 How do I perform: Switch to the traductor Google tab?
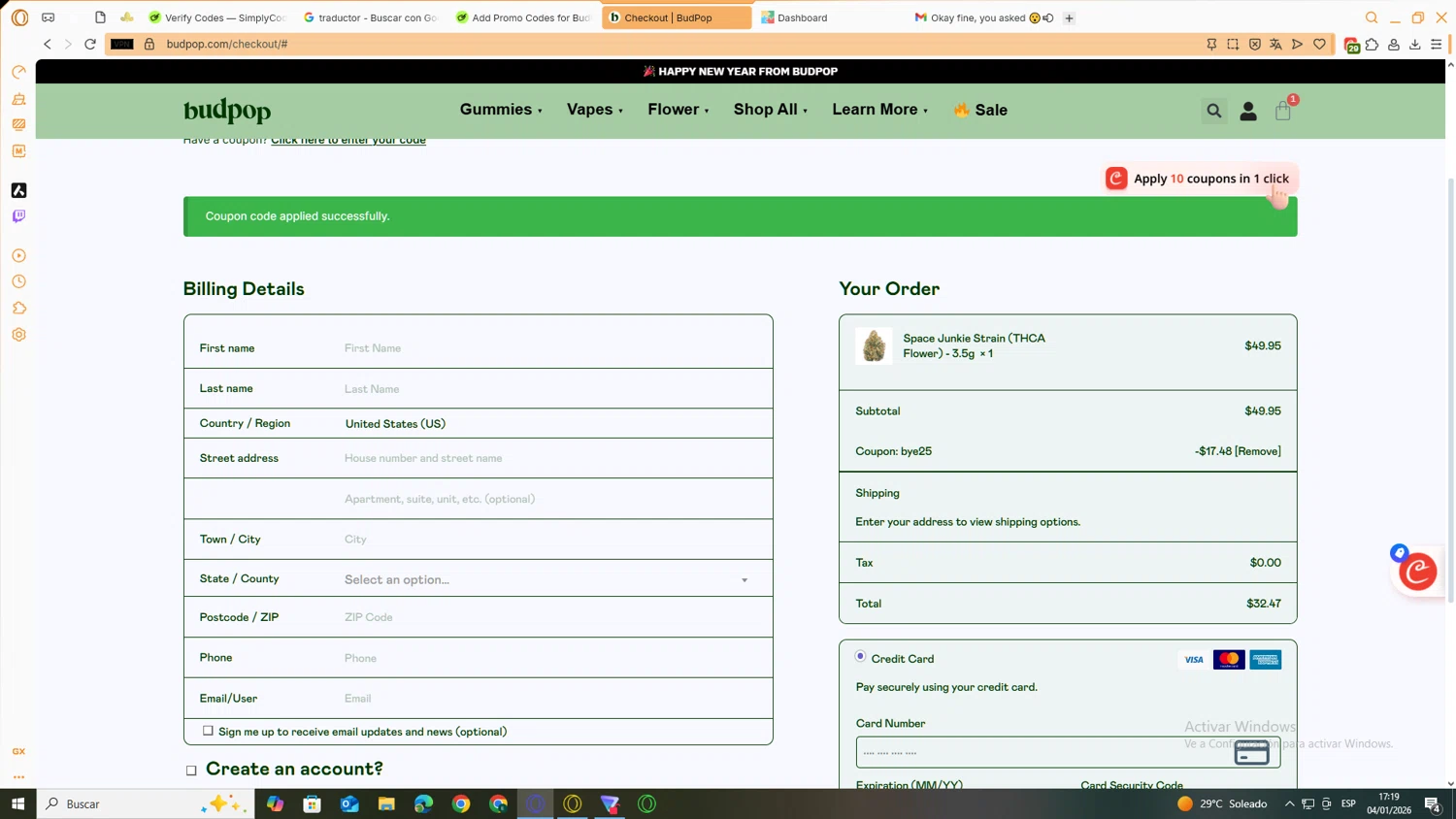point(370,17)
